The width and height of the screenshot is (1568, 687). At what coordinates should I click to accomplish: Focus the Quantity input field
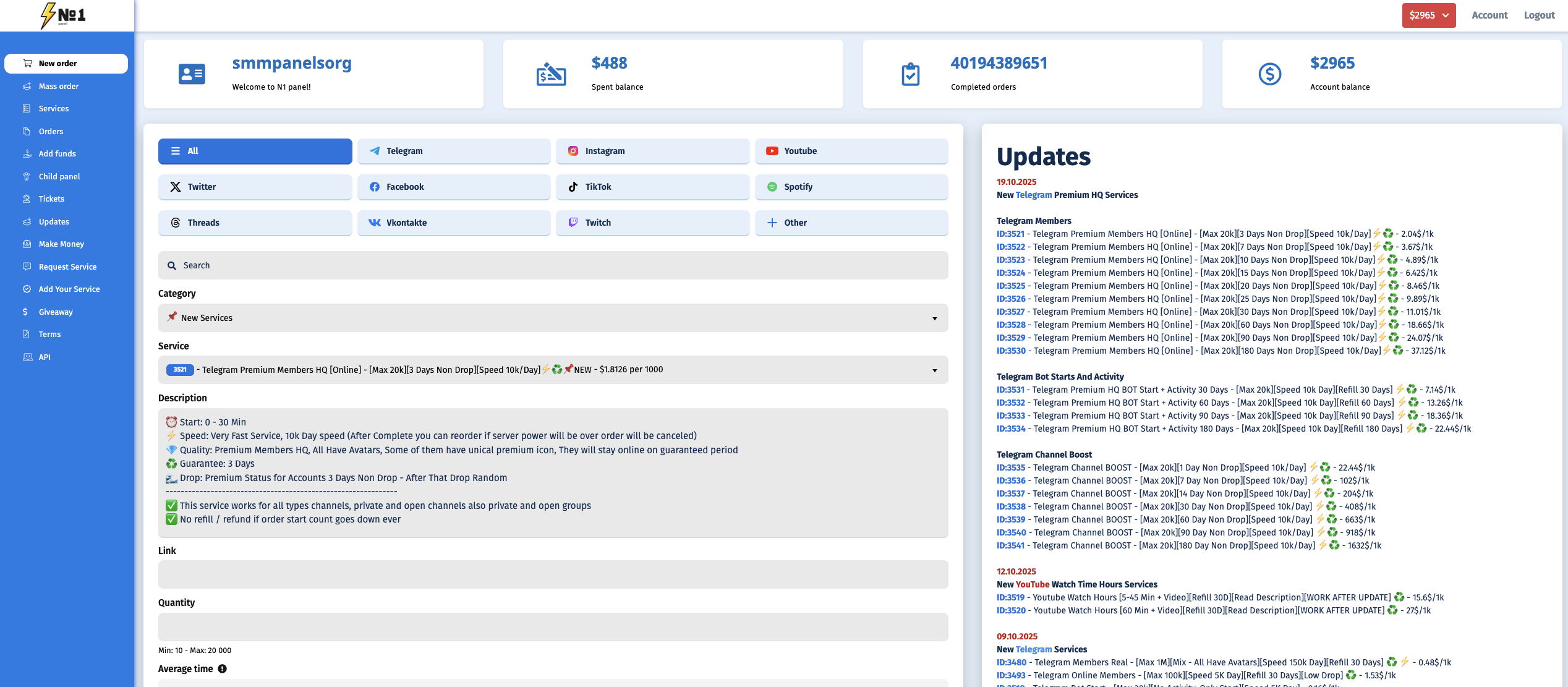pyautogui.click(x=553, y=626)
